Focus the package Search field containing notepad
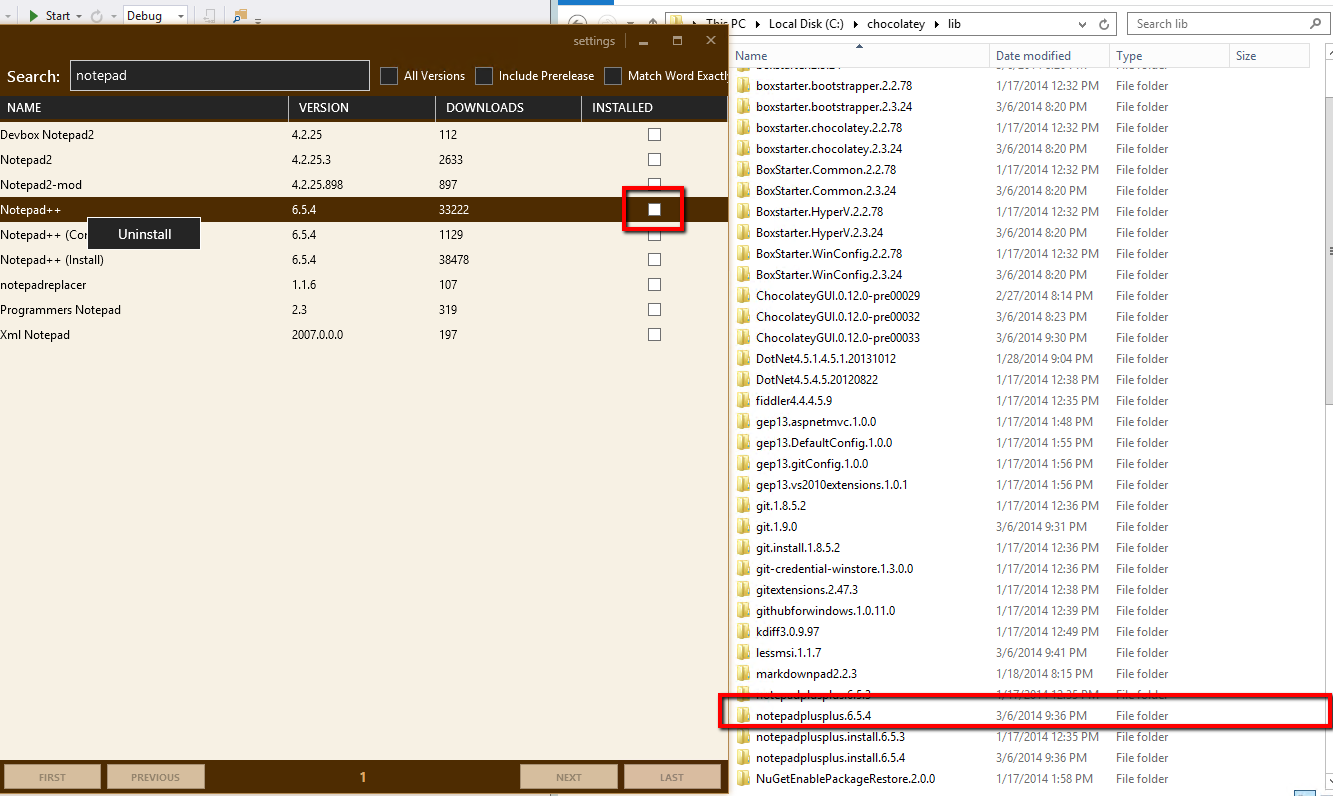 tap(220, 76)
